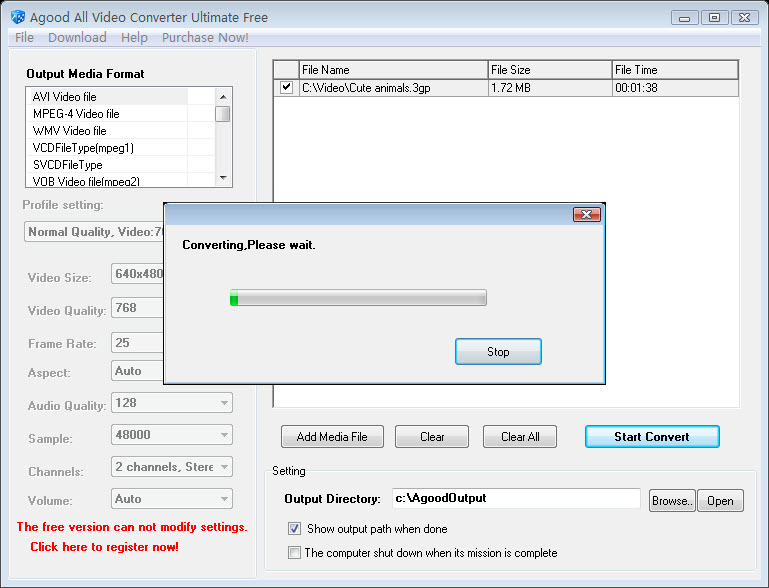This screenshot has height=588, width=769.
Task: Click the Output Directory path field
Action: coord(516,498)
